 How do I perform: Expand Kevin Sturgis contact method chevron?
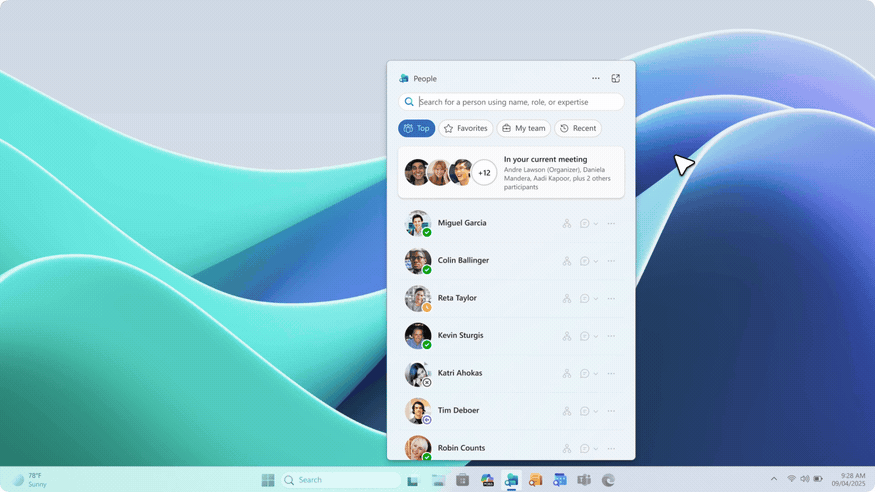click(x=596, y=336)
